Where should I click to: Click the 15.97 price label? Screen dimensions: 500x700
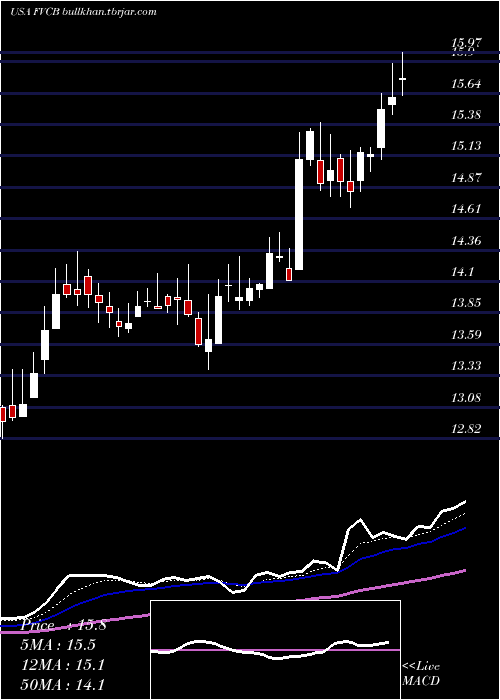(467, 43)
